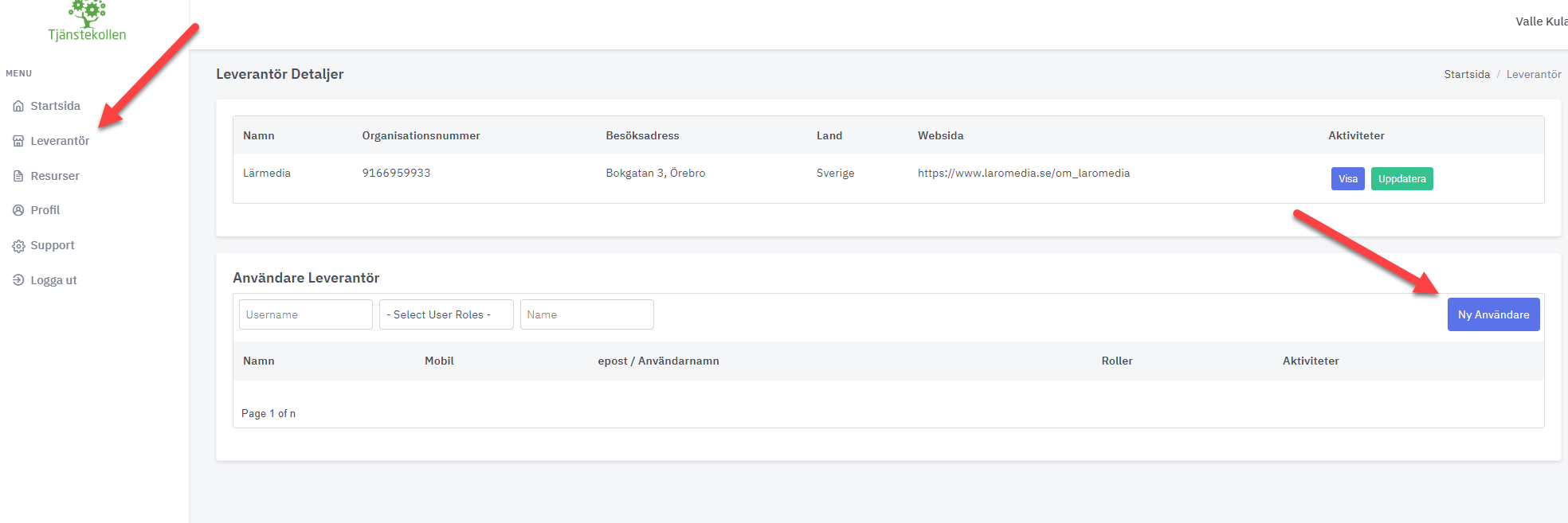The image size is (1568, 523).
Task: Click the Land column header
Action: [829, 135]
